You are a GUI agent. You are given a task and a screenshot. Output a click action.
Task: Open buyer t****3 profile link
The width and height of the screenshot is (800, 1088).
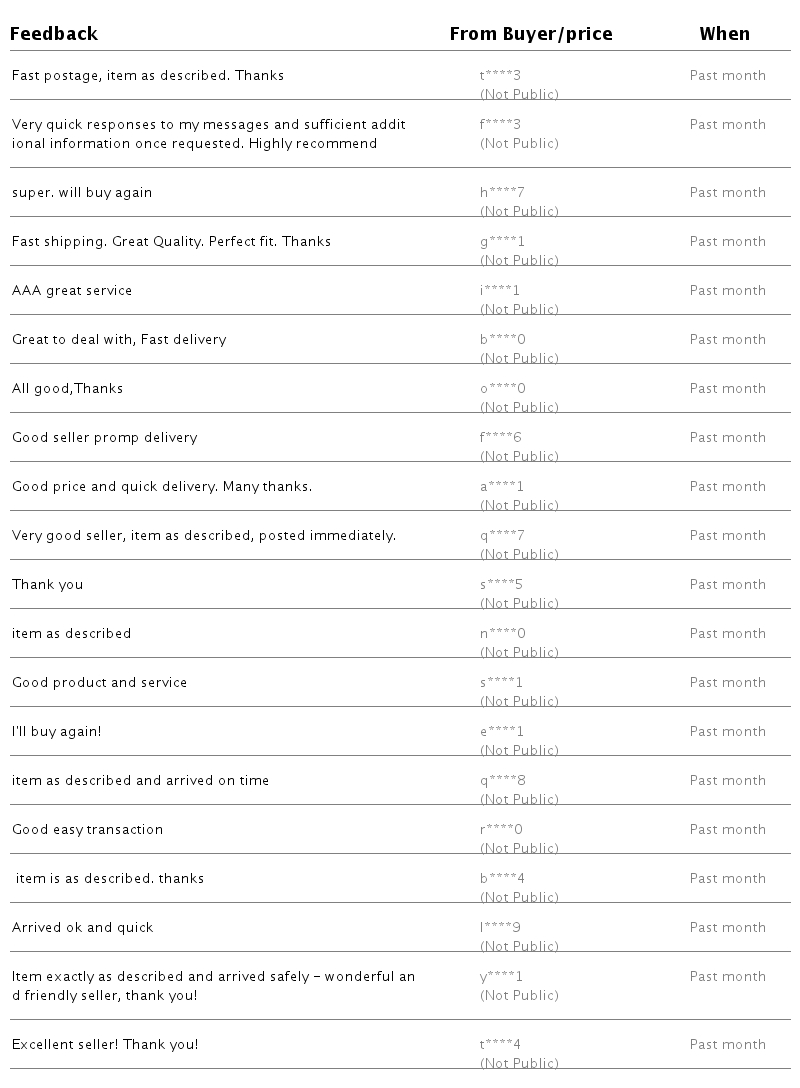point(501,76)
